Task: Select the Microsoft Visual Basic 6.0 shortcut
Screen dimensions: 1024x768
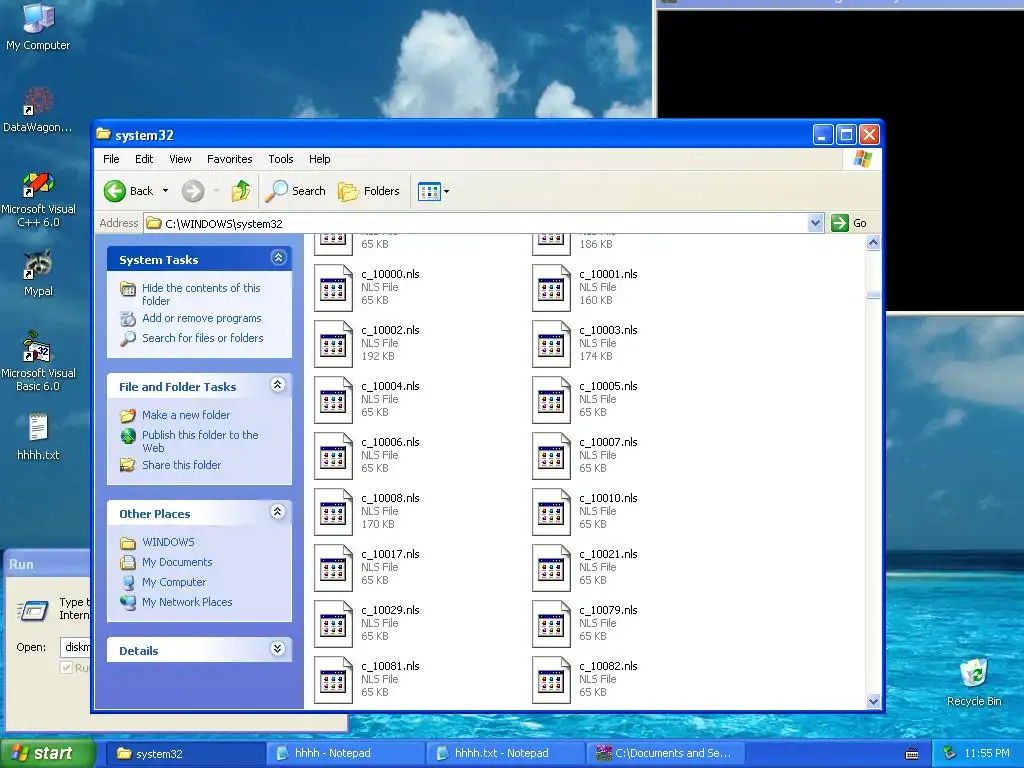Action: pyautogui.click(x=38, y=361)
